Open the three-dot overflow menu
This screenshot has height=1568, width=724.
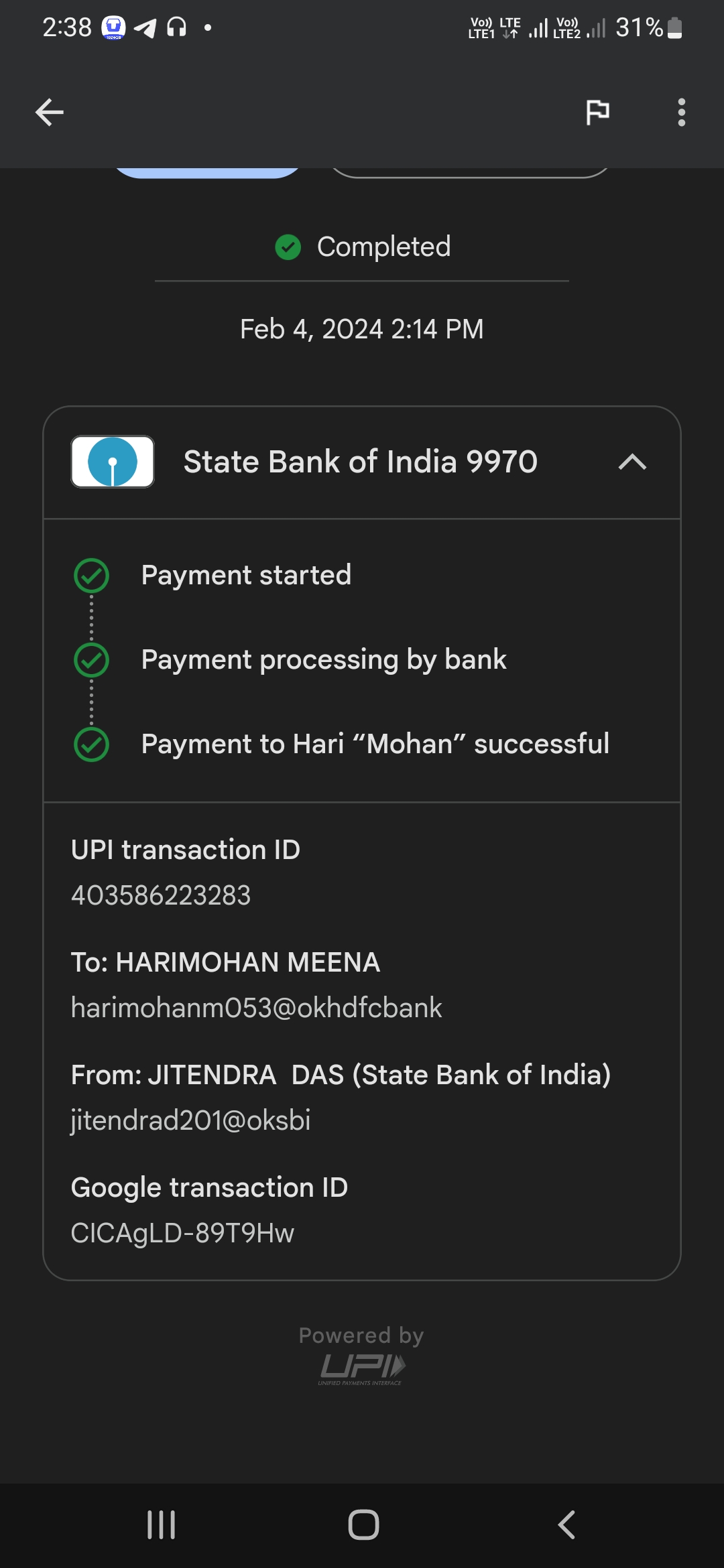click(681, 112)
